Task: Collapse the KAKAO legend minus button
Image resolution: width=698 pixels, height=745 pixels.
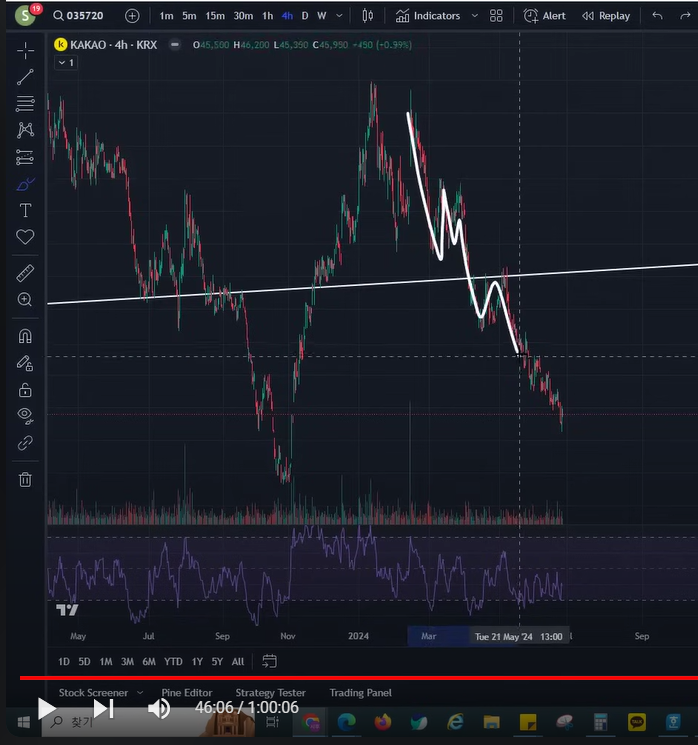Action: click(x=175, y=45)
